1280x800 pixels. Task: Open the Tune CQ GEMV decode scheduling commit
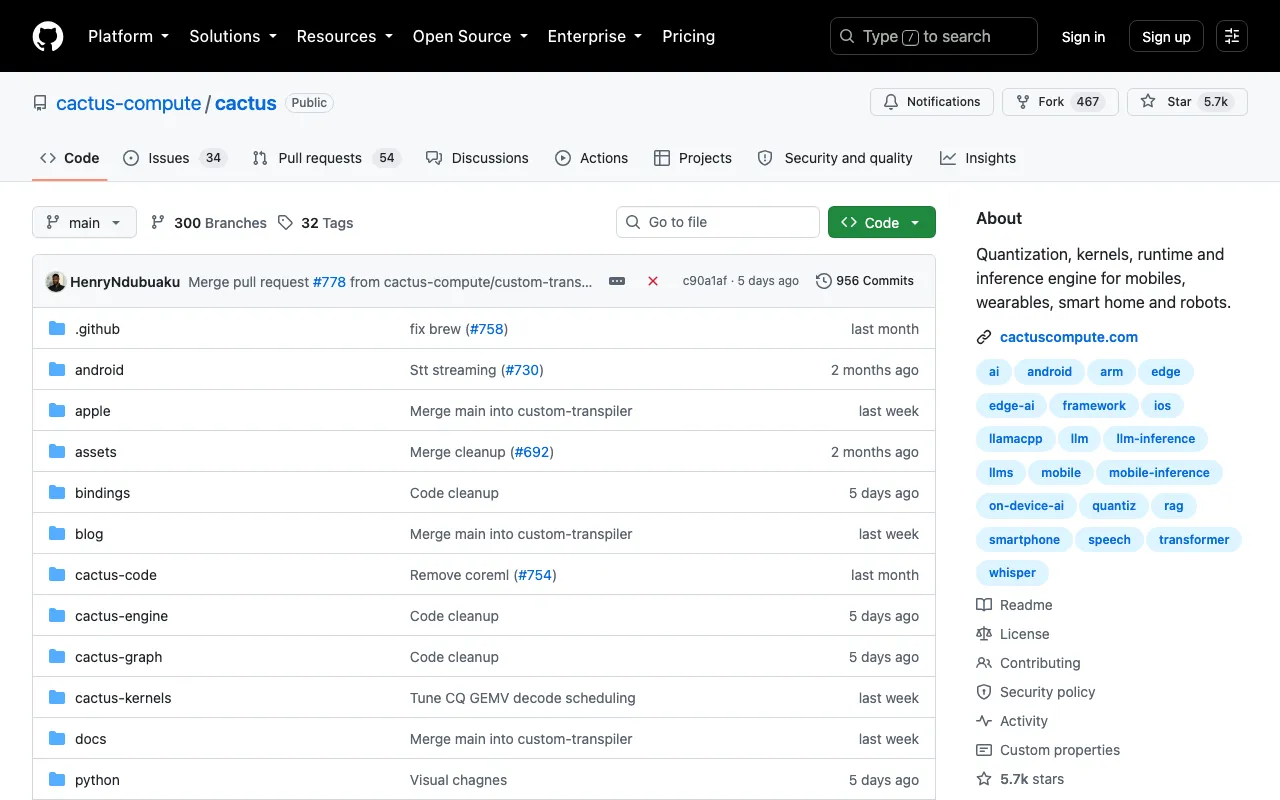pos(522,698)
